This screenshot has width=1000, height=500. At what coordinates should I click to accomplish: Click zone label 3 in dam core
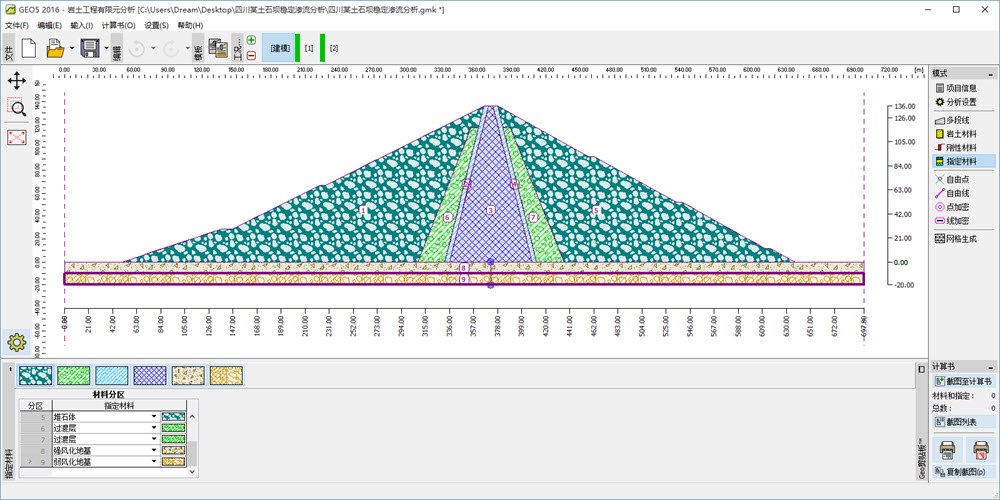click(490, 210)
